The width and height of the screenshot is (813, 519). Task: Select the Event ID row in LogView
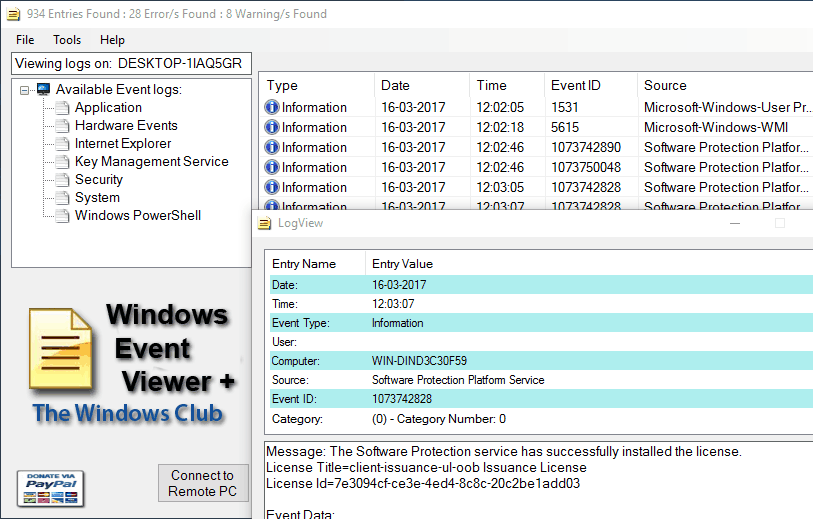click(x=539, y=399)
